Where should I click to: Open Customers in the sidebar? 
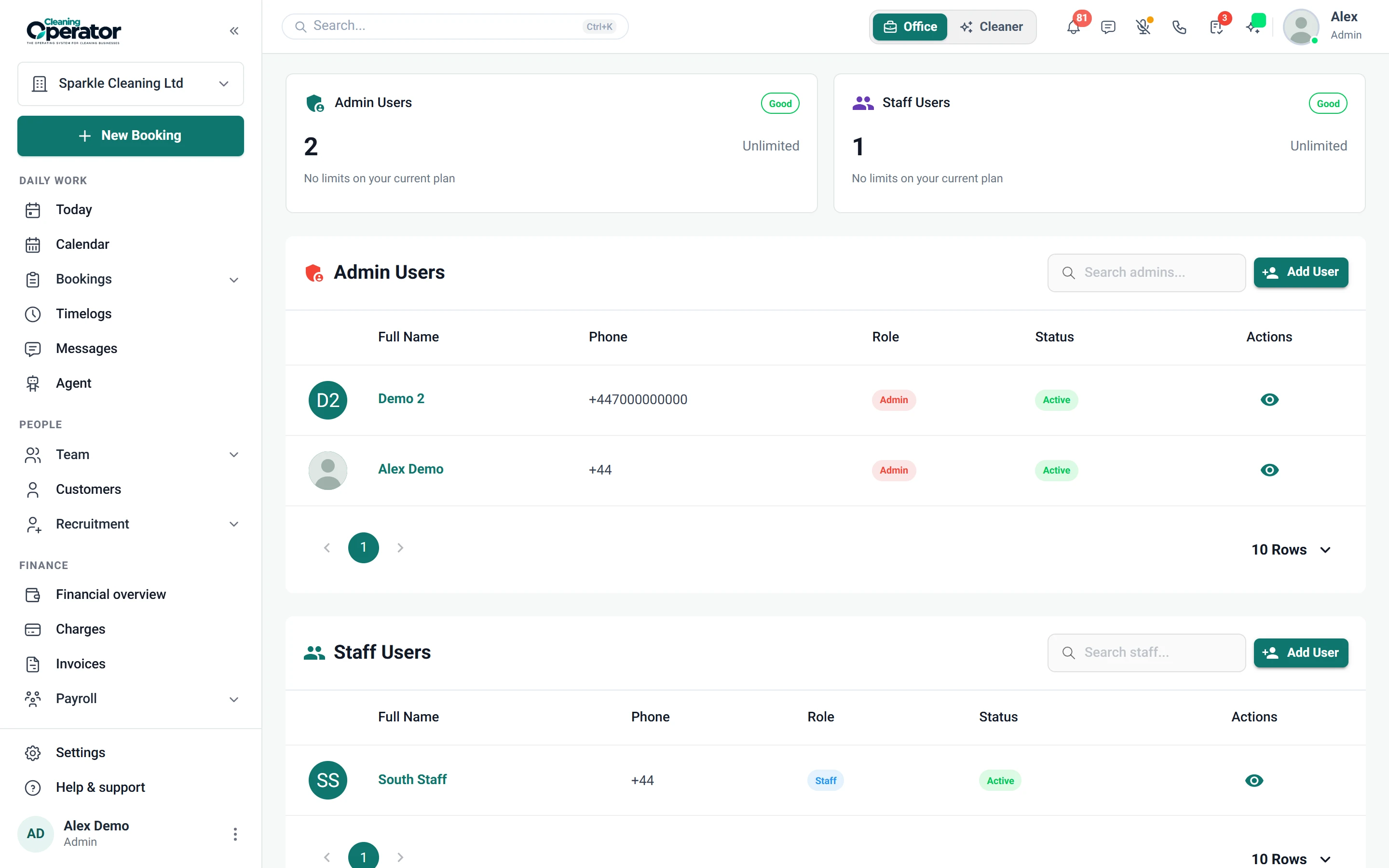[131, 489]
